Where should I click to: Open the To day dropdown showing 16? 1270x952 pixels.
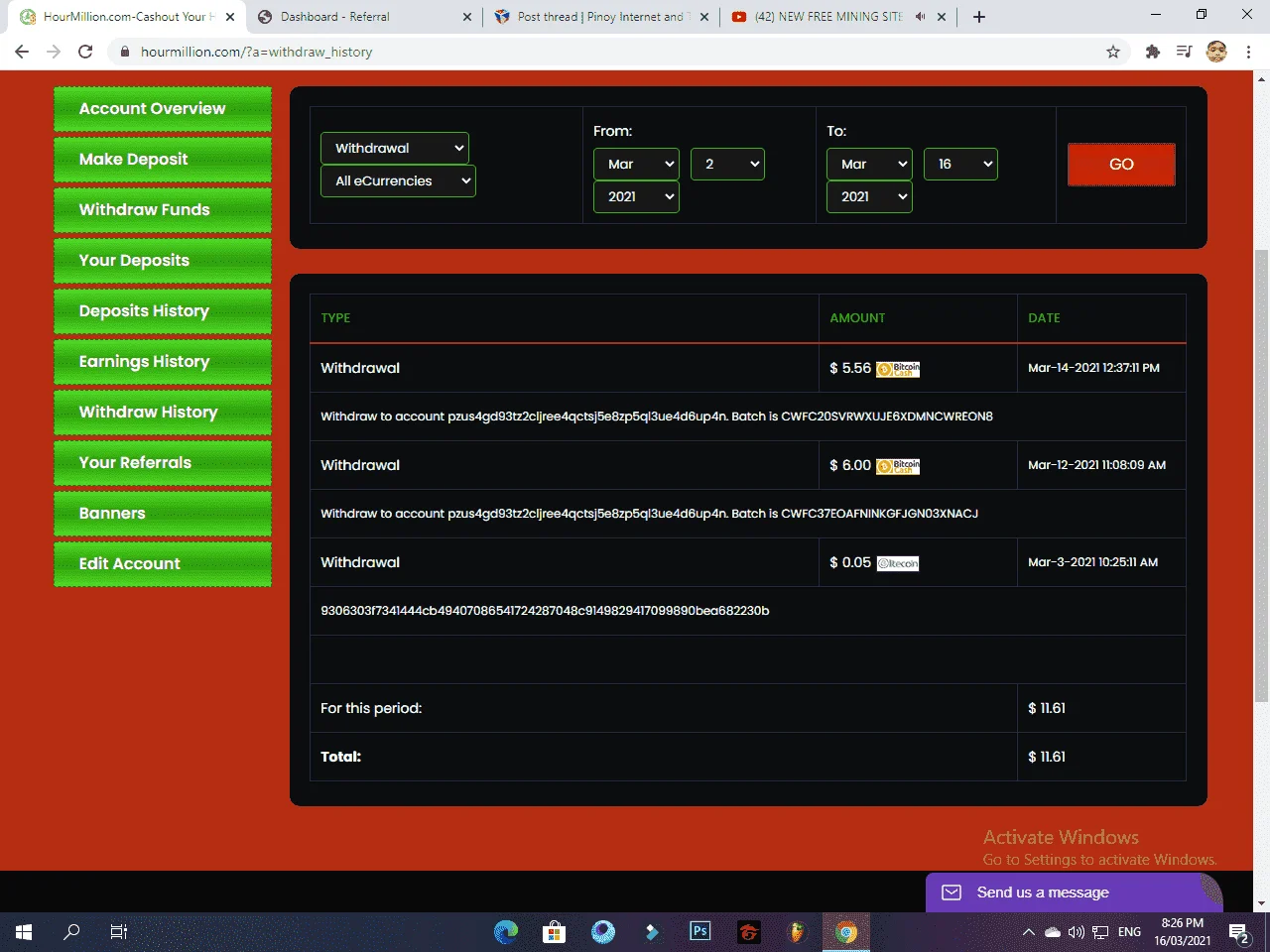(960, 164)
